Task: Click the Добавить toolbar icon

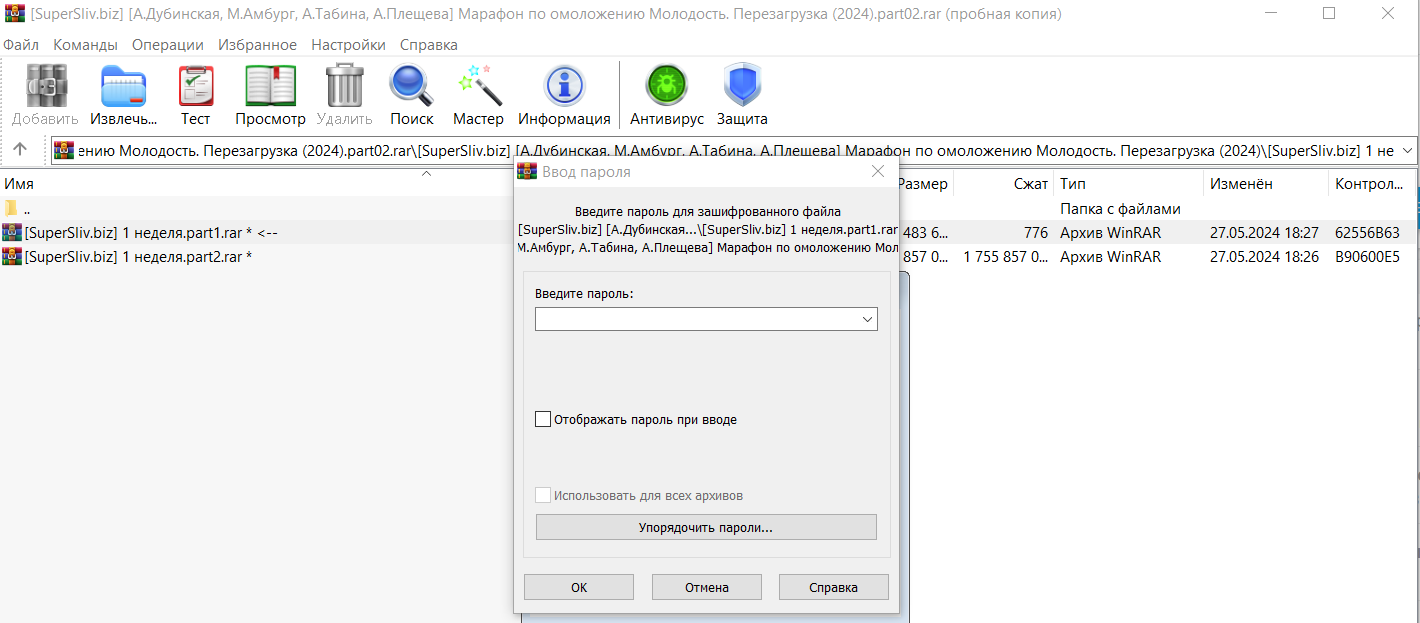Action: point(45,86)
